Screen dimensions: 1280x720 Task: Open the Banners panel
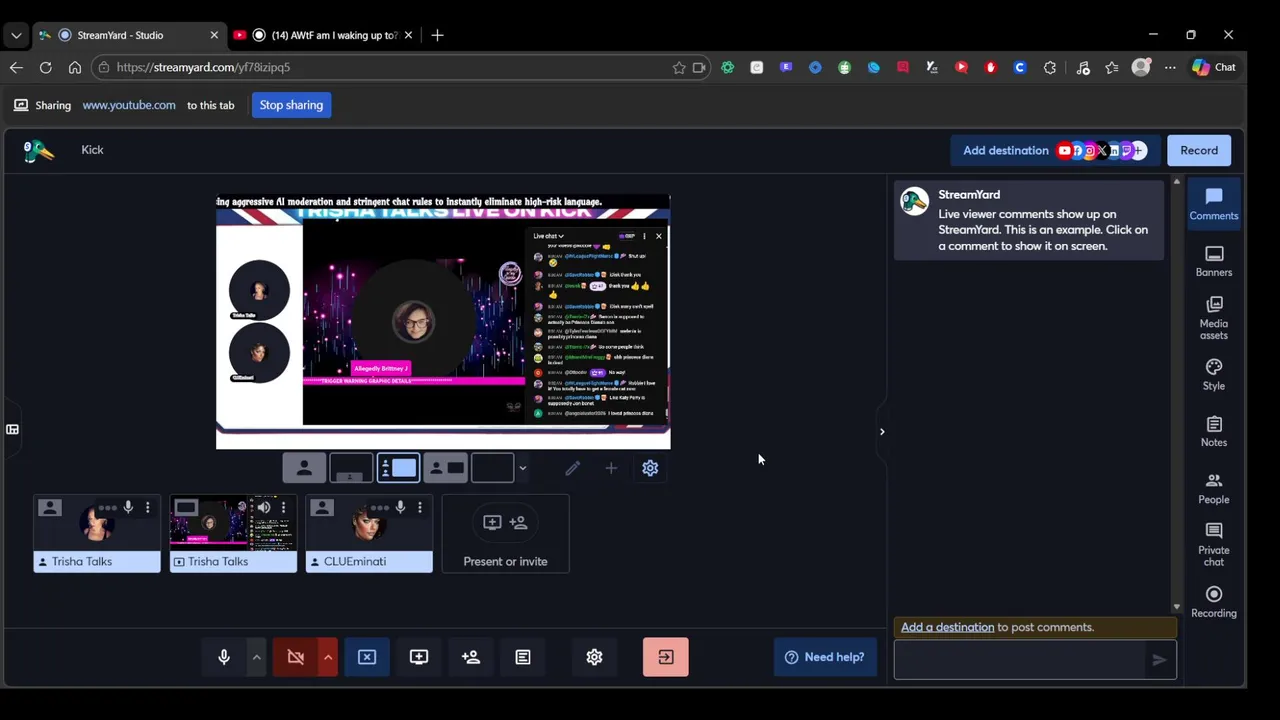pyautogui.click(x=1213, y=261)
